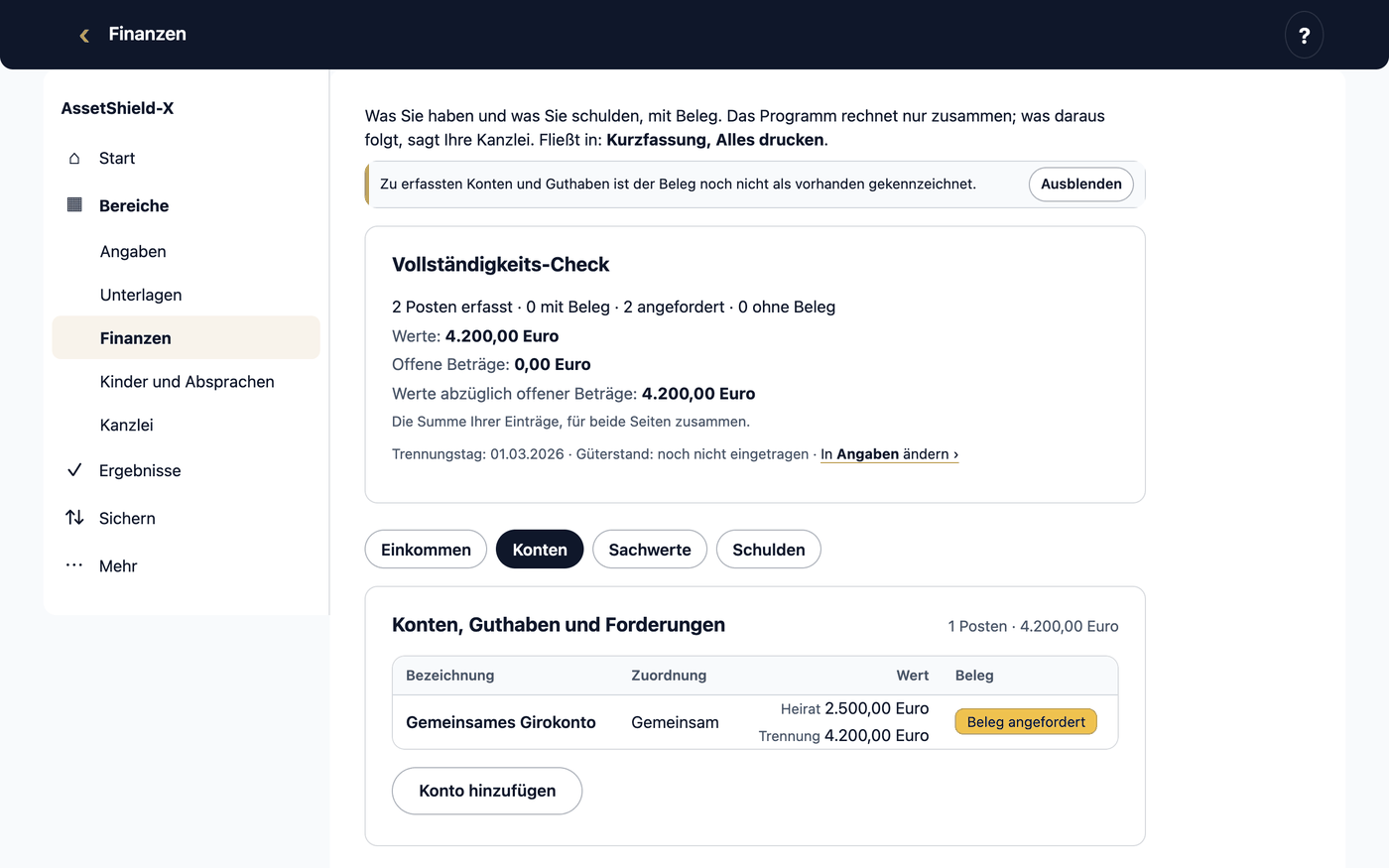Click the Wert column header
The height and width of the screenshot is (868, 1389).
click(x=913, y=676)
